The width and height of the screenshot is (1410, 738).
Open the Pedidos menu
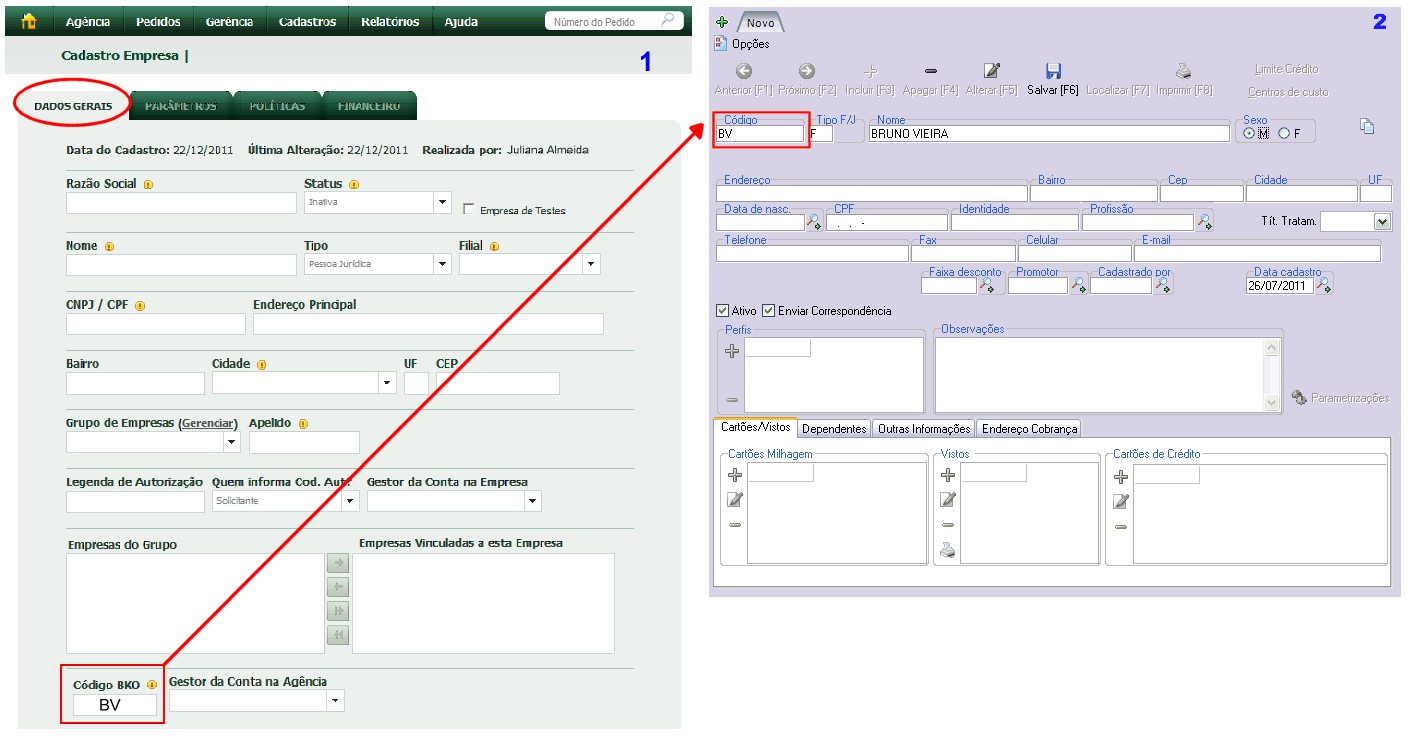[x=159, y=21]
